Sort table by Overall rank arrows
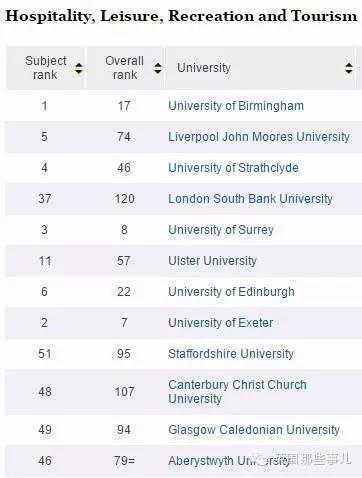Viewport: 362px width, 478px height. tap(158, 68)
